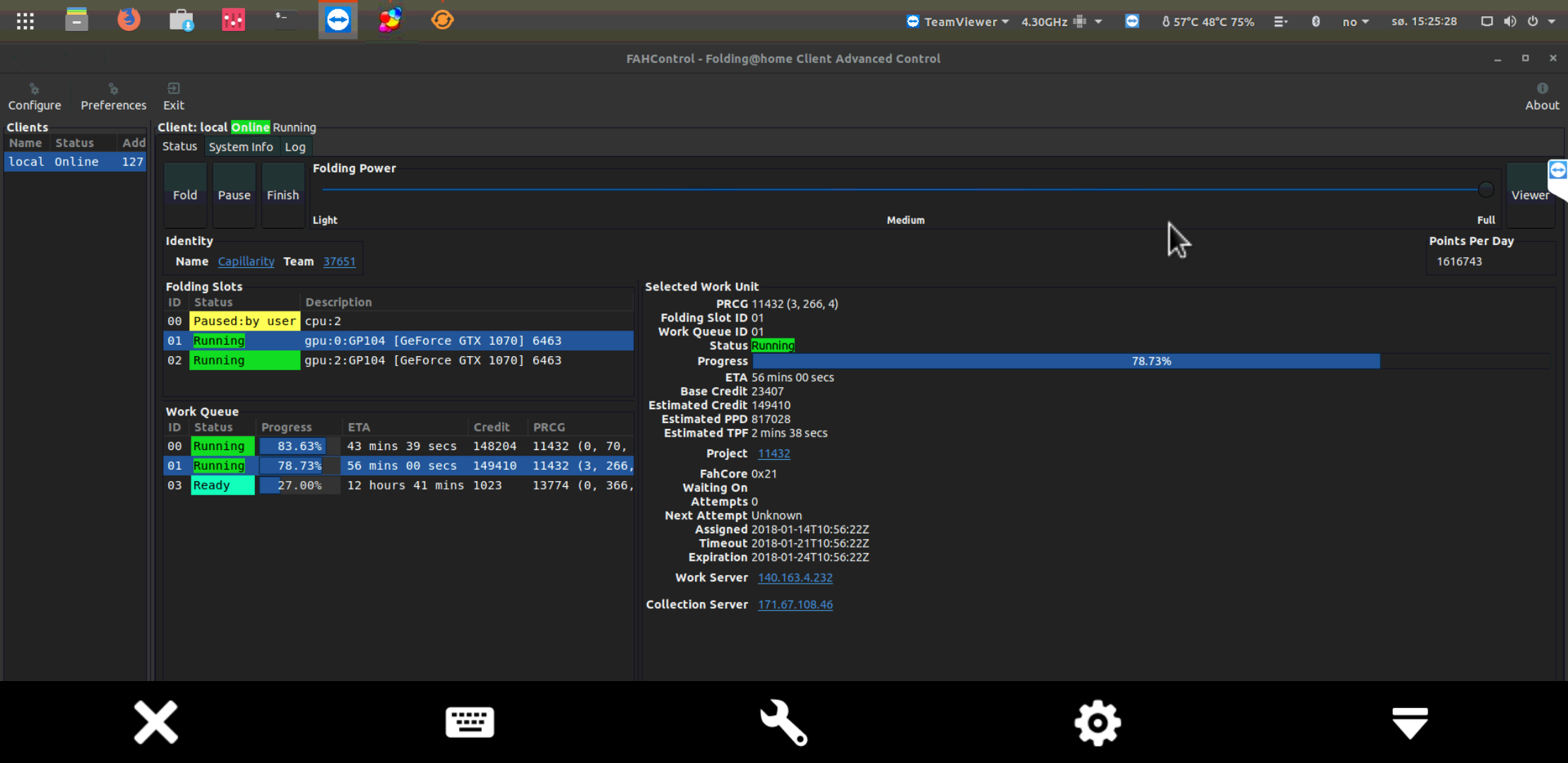Viewport: 1568px width, 763px height.
Task: Switch to the System Info tab
Action: [x=241, y=147]
